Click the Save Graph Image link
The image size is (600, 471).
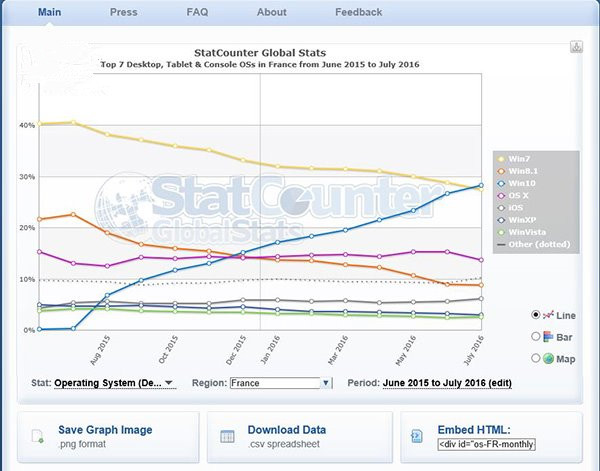(105, 430)
